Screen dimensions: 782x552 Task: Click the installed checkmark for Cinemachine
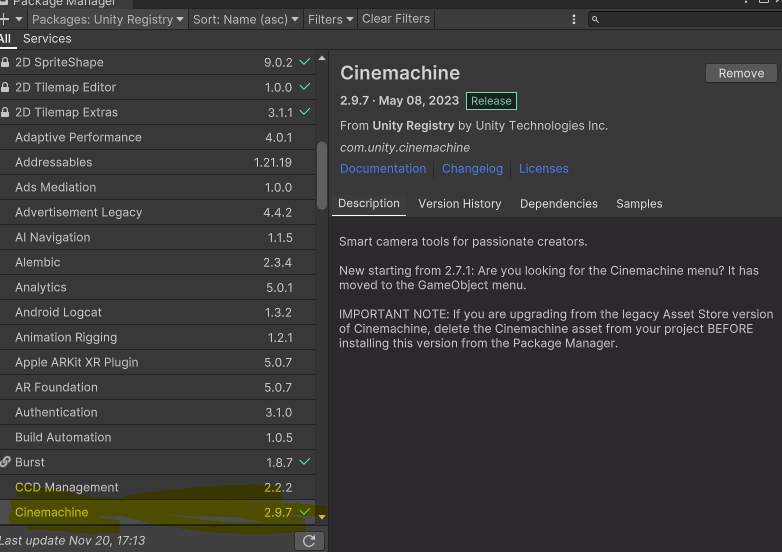305,512
